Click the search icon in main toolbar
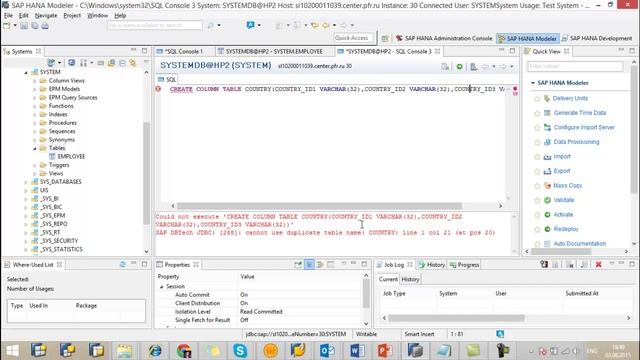640x360 pixels. (x=211, y=25)
